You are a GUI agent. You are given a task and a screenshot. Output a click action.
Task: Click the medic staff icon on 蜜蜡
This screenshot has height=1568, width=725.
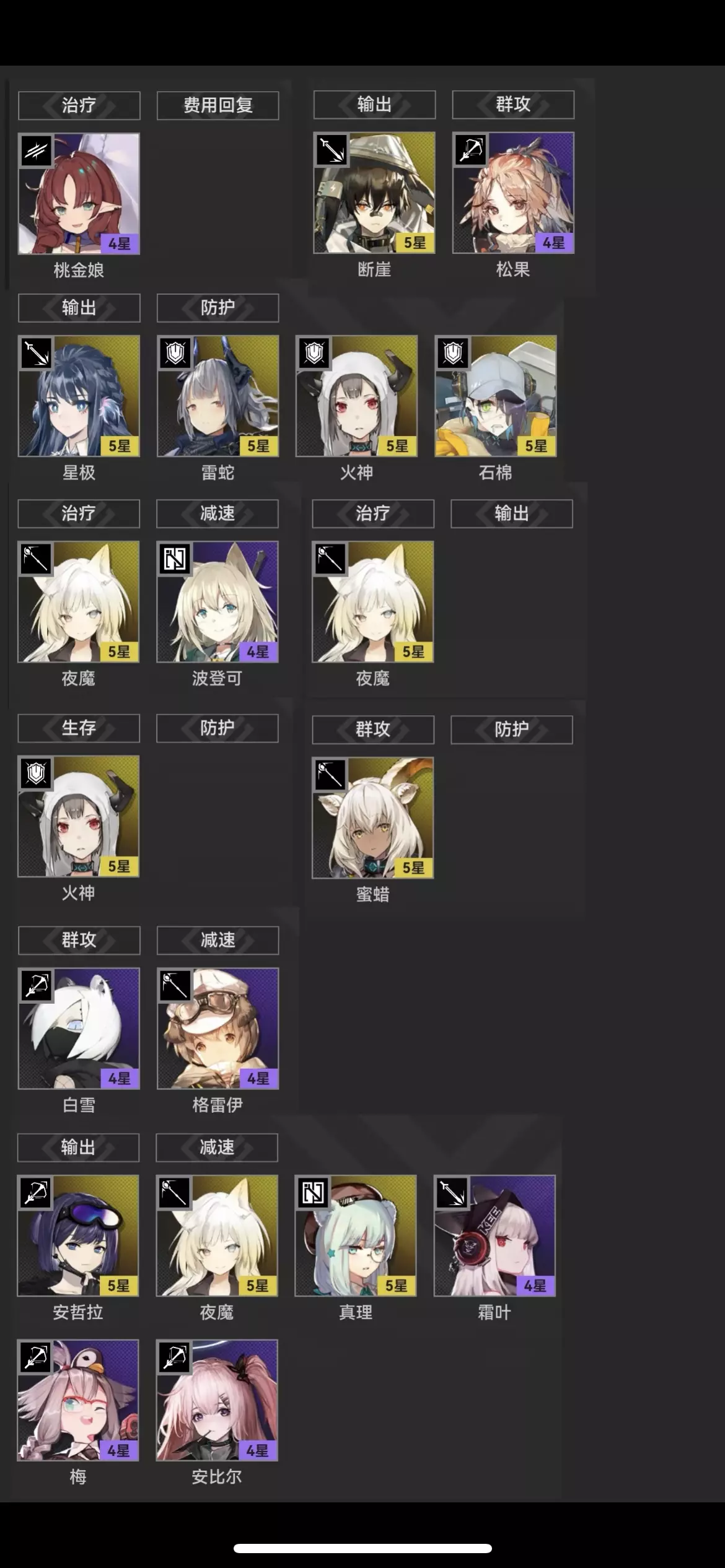(330, 775)
